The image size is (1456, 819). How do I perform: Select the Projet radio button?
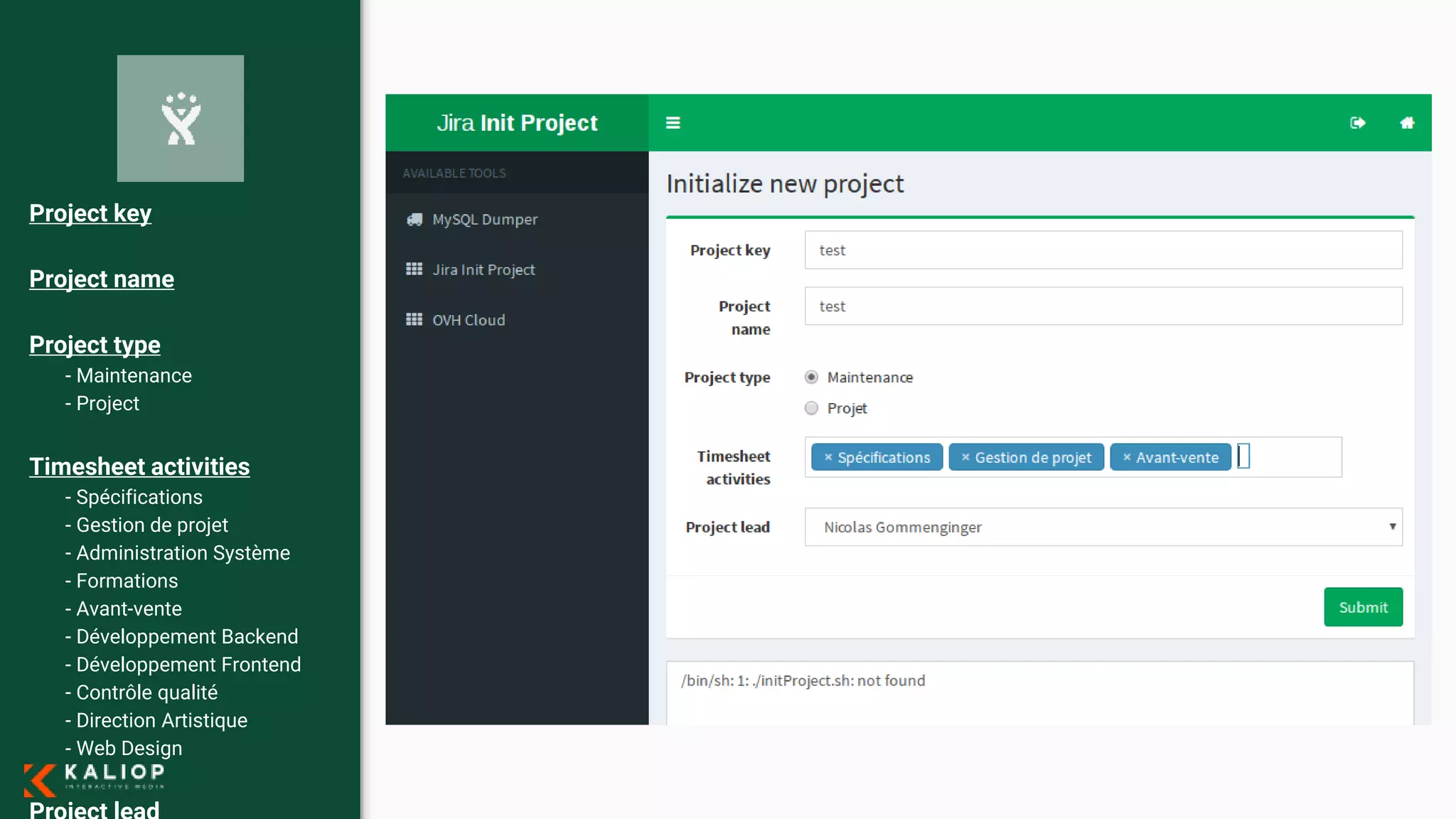811,408
